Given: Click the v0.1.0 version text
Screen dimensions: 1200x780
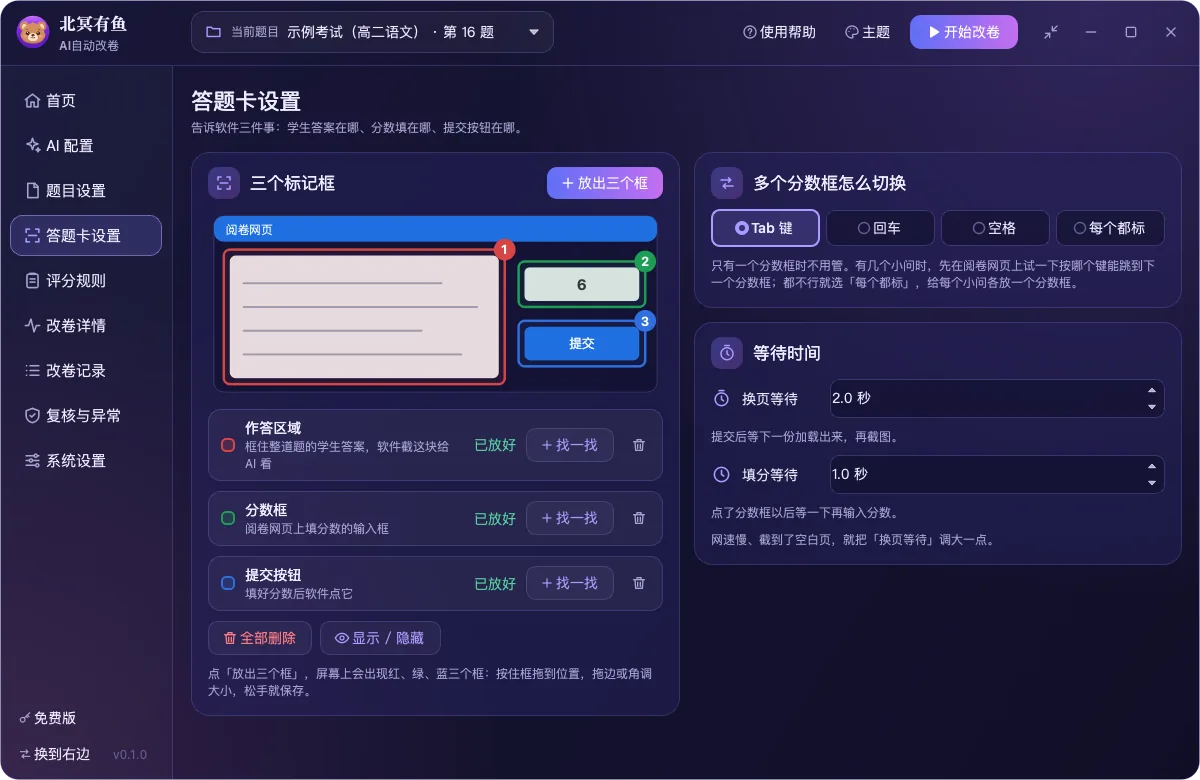Looking at the screenshot, I should click(130, 754).
